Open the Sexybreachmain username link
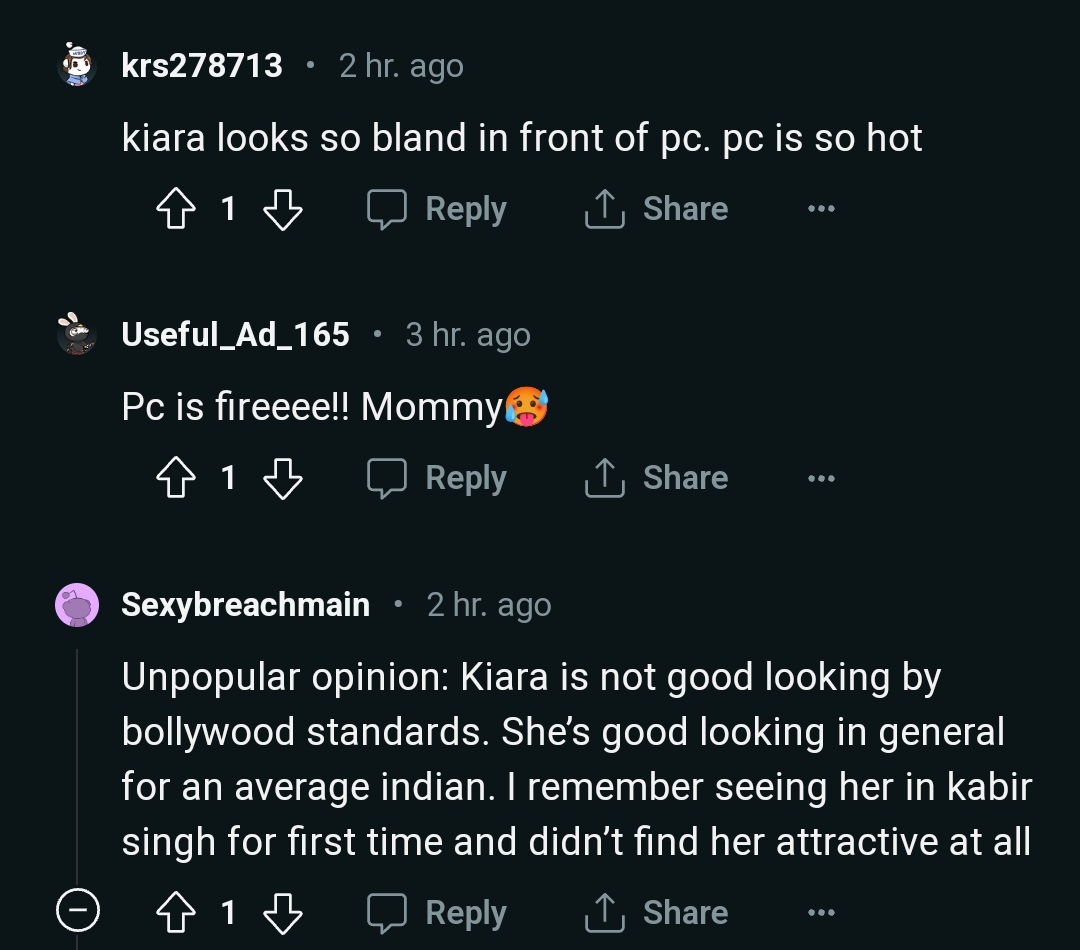Screen dimensions: 1080x950 pyautogui.click(x=245, y=605)
